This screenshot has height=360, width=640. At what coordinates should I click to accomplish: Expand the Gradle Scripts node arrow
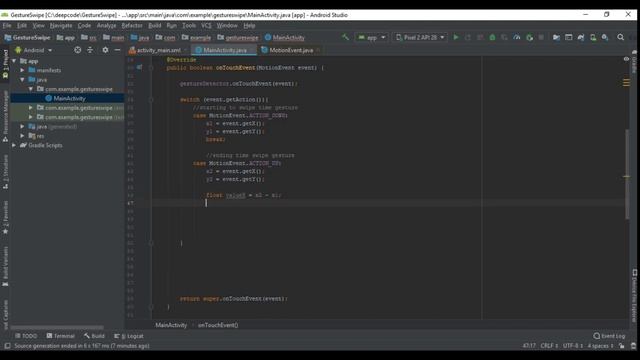point(14,145)
